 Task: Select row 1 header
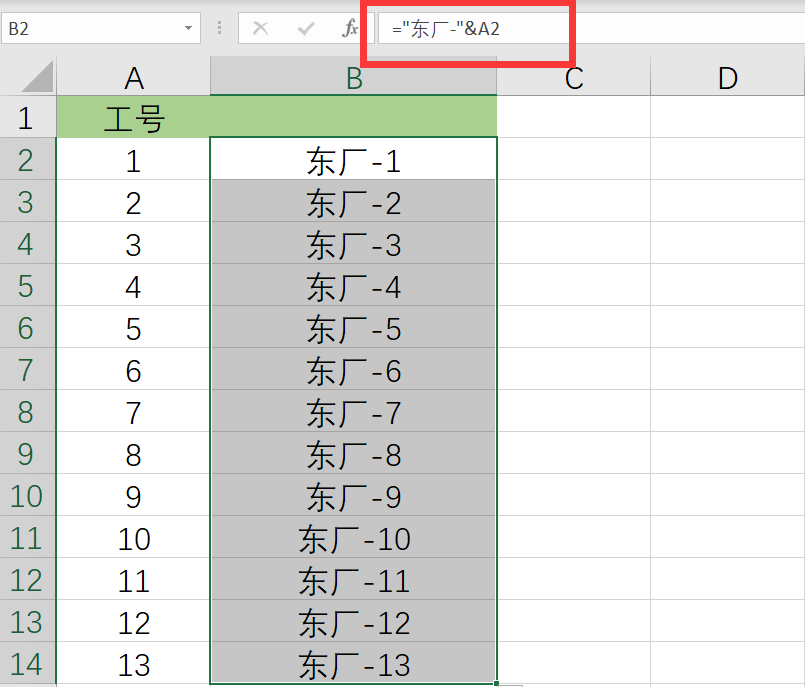[28, 117]
